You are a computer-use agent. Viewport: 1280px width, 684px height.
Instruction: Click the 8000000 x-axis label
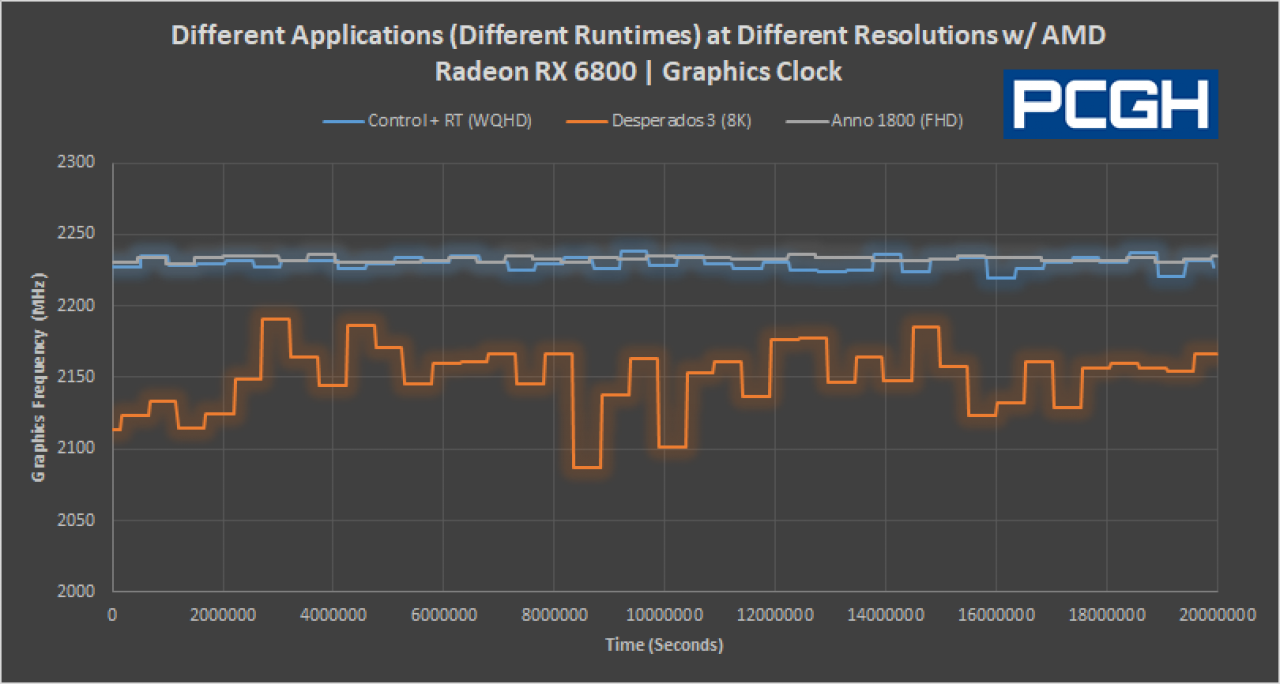[554, 614]
